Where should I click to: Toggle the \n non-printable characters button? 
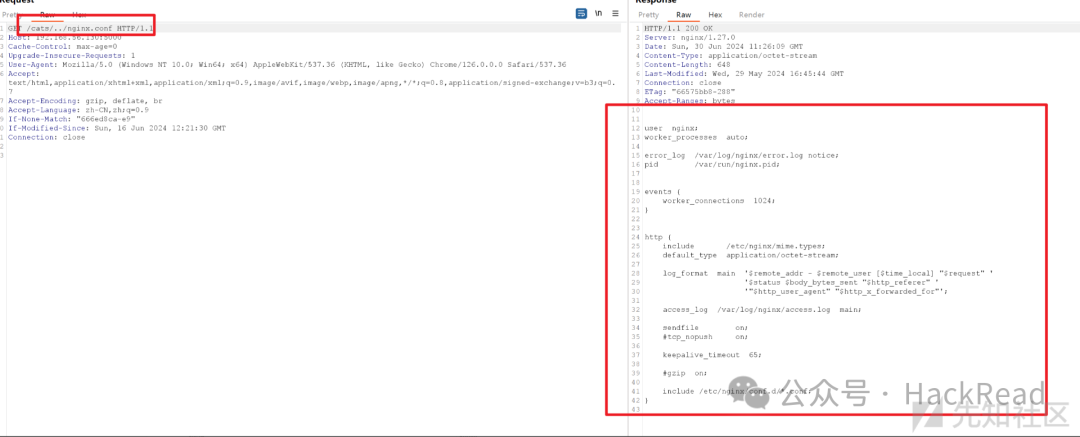(599, 13)
